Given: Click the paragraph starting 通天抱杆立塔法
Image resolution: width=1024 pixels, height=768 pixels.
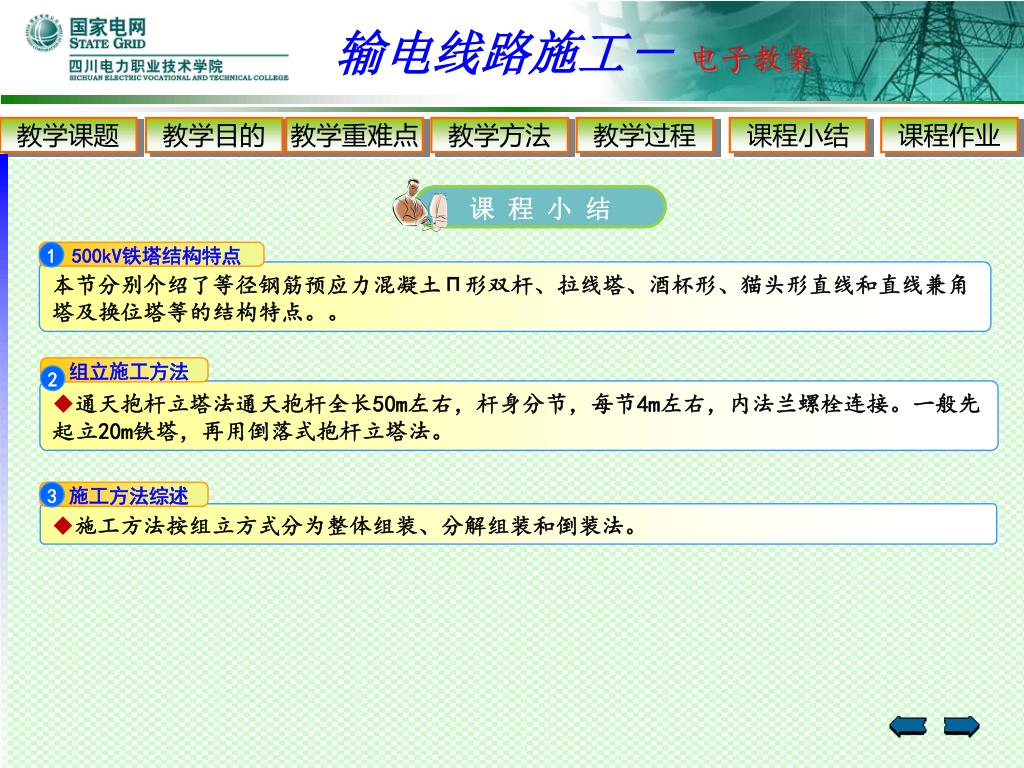Looking at the screenshot, I should 516,417.
